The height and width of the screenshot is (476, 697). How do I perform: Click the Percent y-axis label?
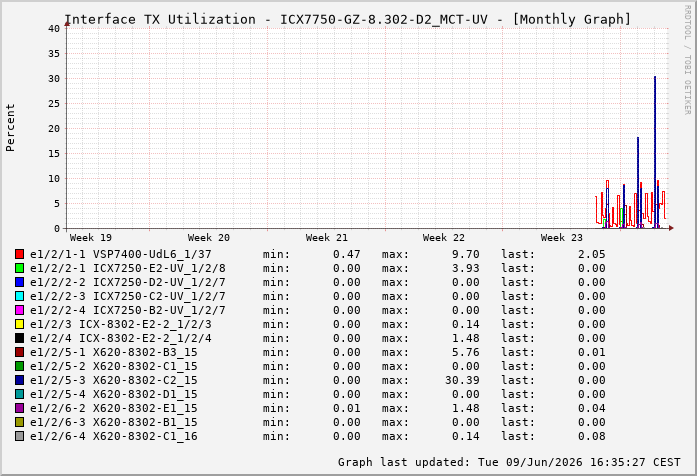[10, 128]
